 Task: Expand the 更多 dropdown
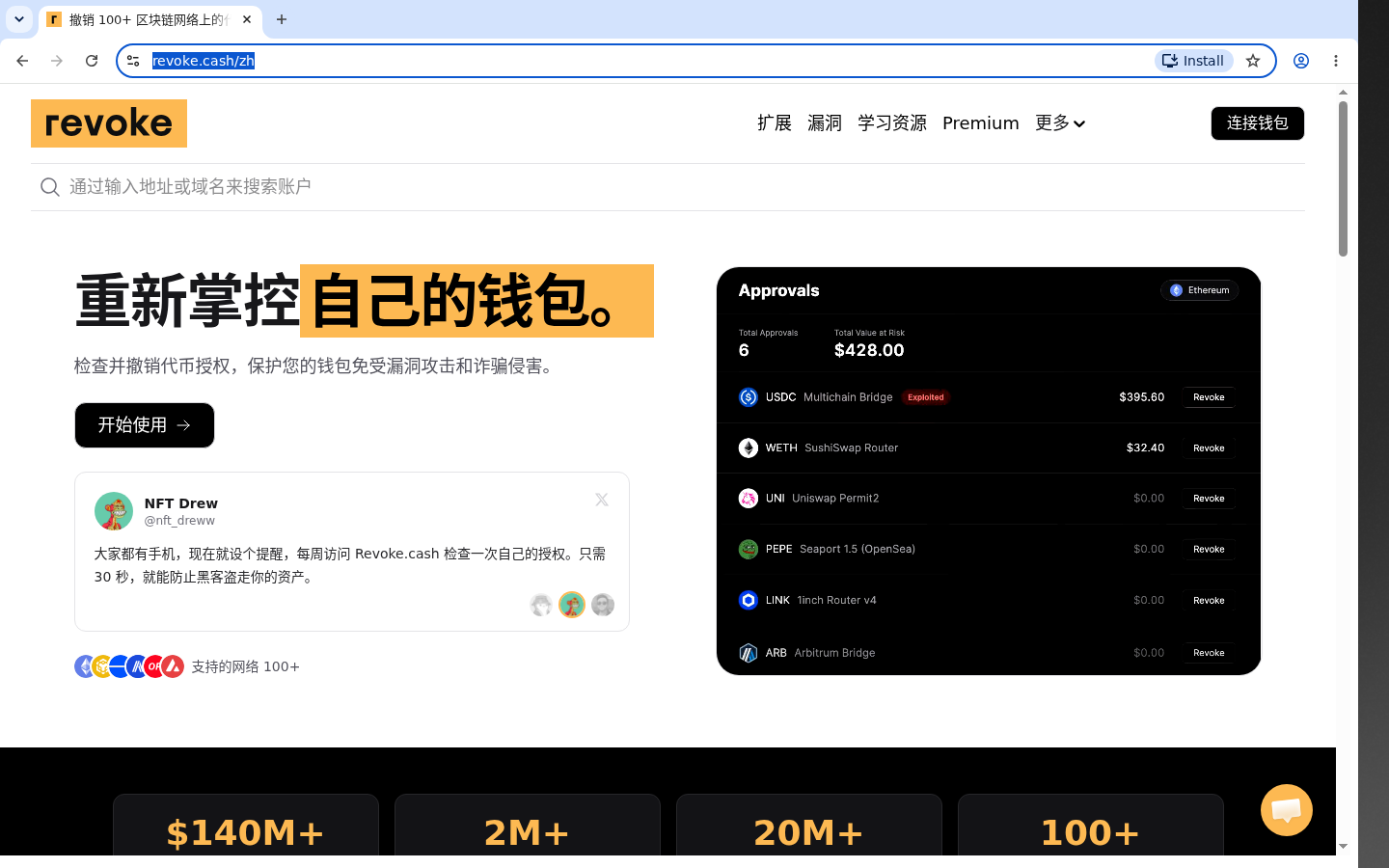tap(1060, 123)
